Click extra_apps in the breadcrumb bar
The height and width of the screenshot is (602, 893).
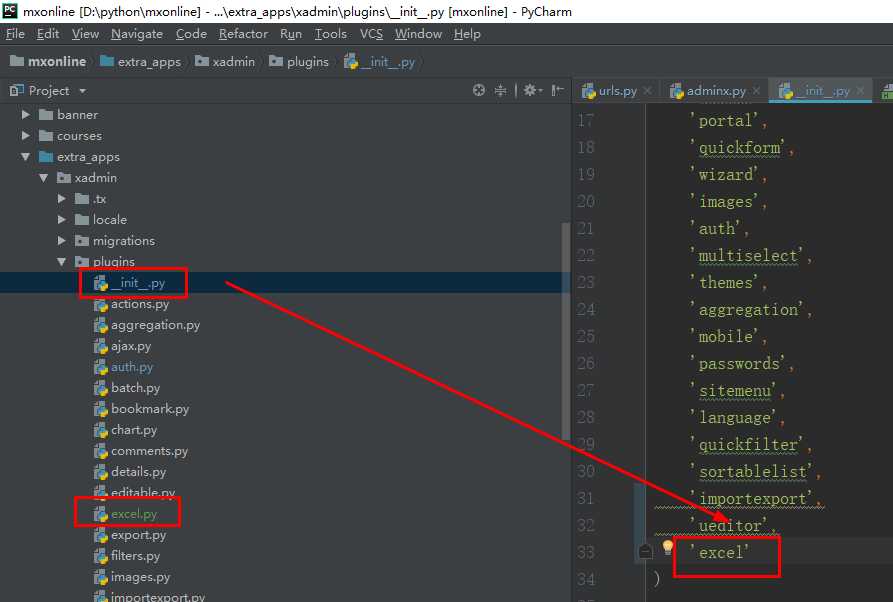(x=140, y=62)
